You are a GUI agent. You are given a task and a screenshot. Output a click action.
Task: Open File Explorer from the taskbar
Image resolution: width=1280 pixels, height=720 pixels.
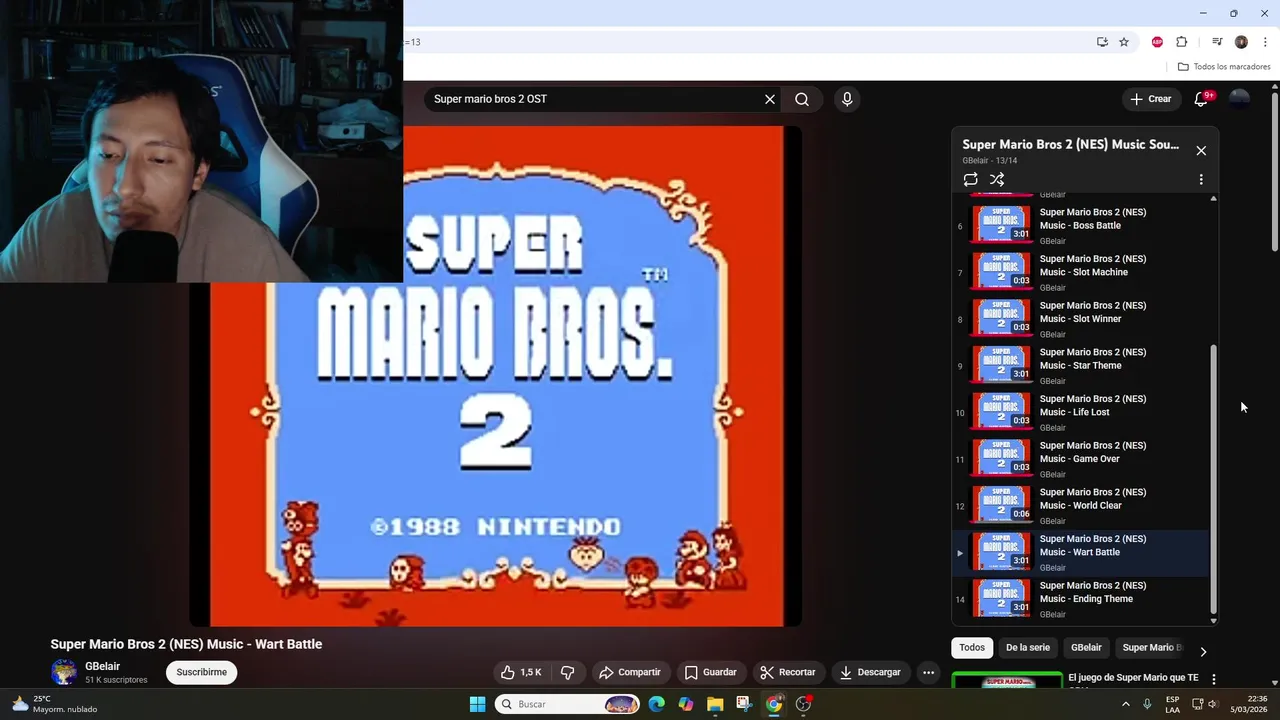click(715, 704)
